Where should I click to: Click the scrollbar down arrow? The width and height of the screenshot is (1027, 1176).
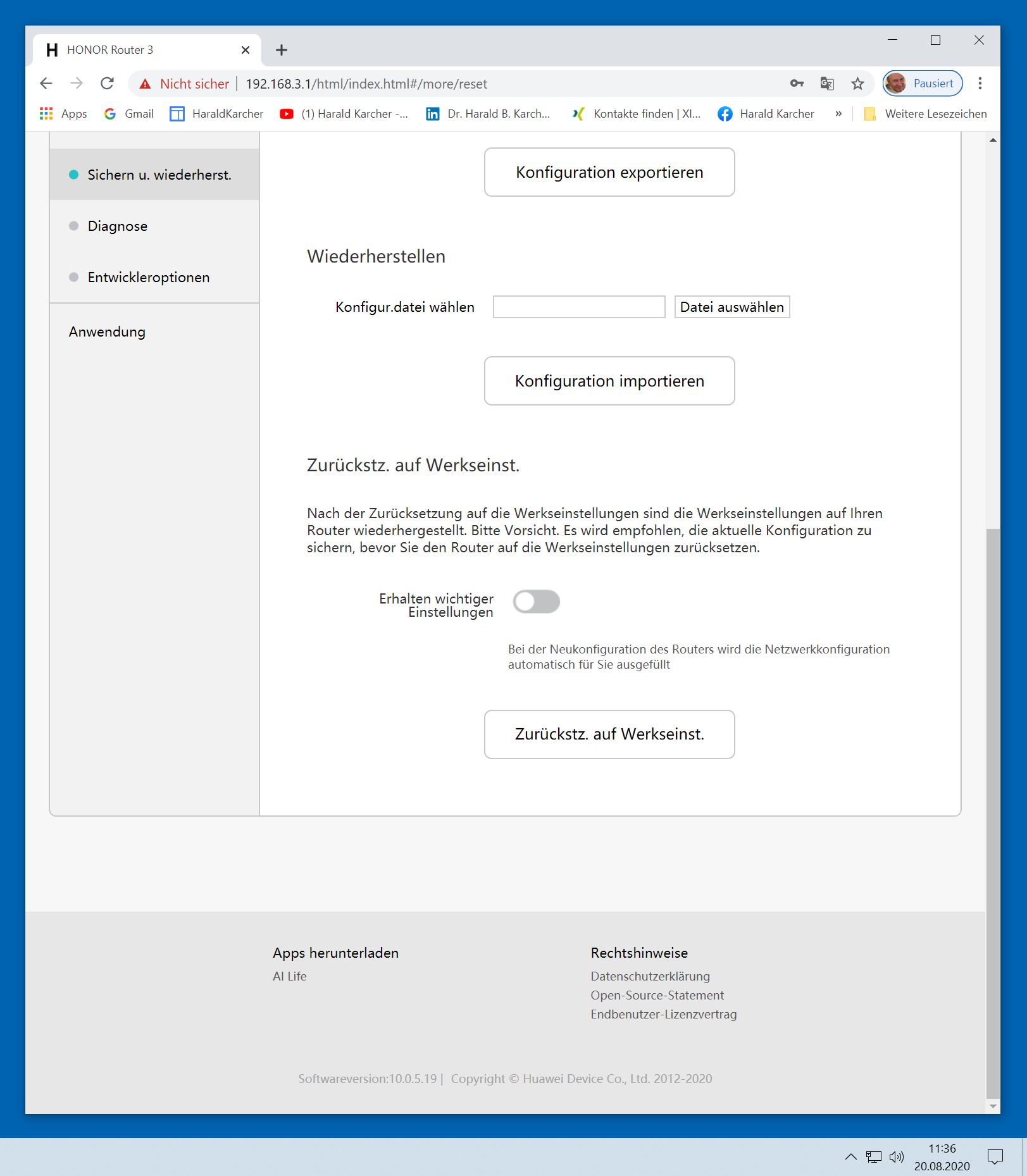tap(993, 1106)
